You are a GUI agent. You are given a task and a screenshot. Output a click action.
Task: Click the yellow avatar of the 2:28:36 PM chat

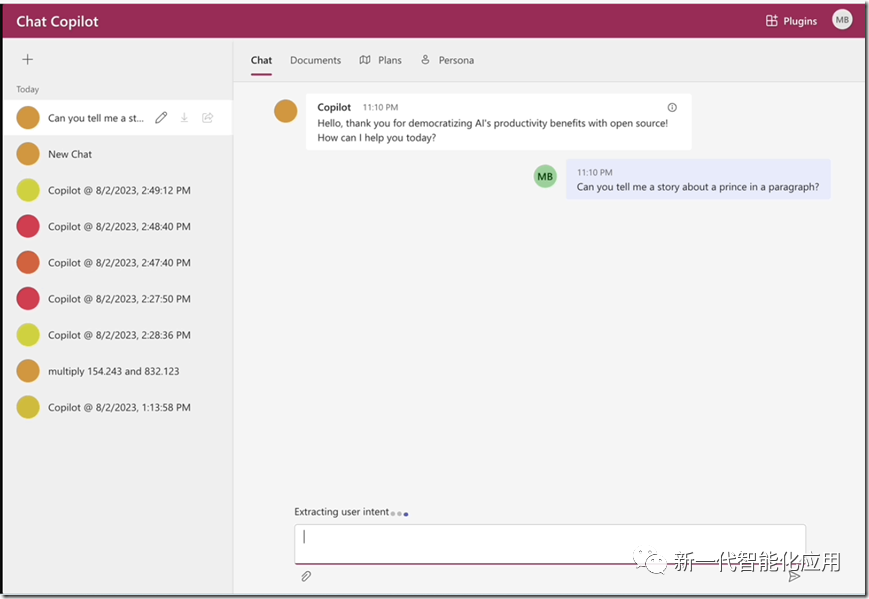point(28,335)
